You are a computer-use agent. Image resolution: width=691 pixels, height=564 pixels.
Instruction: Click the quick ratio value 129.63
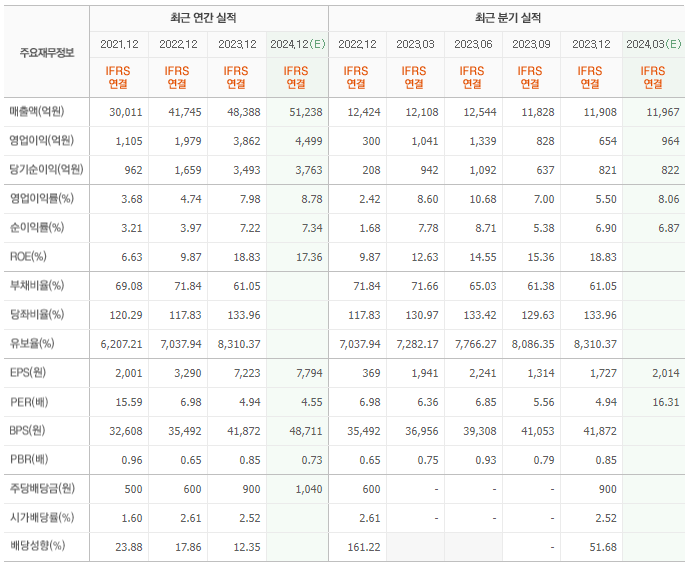coord(538,315)
